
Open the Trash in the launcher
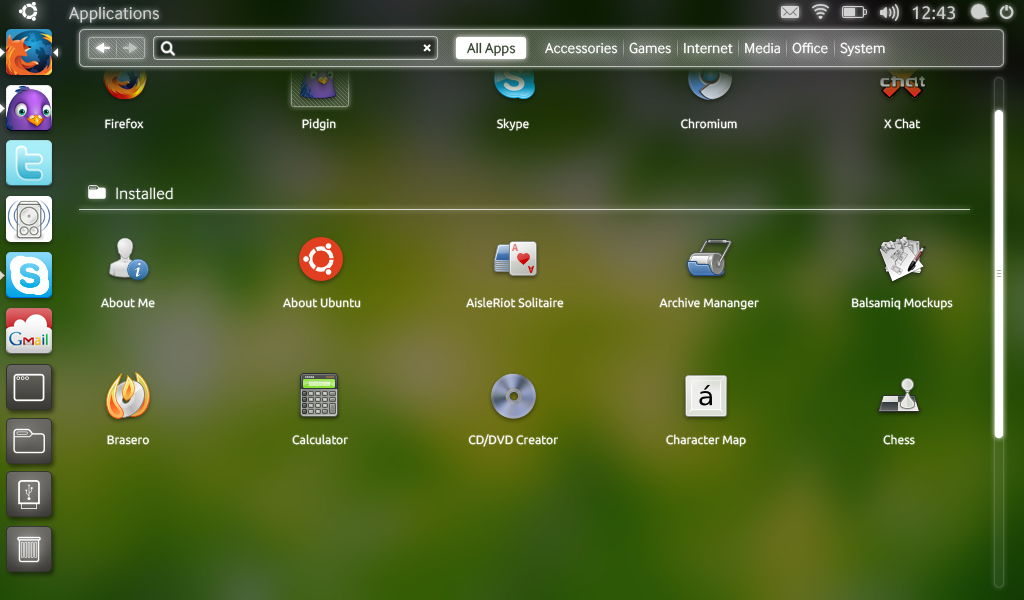(x=29, y=549)
